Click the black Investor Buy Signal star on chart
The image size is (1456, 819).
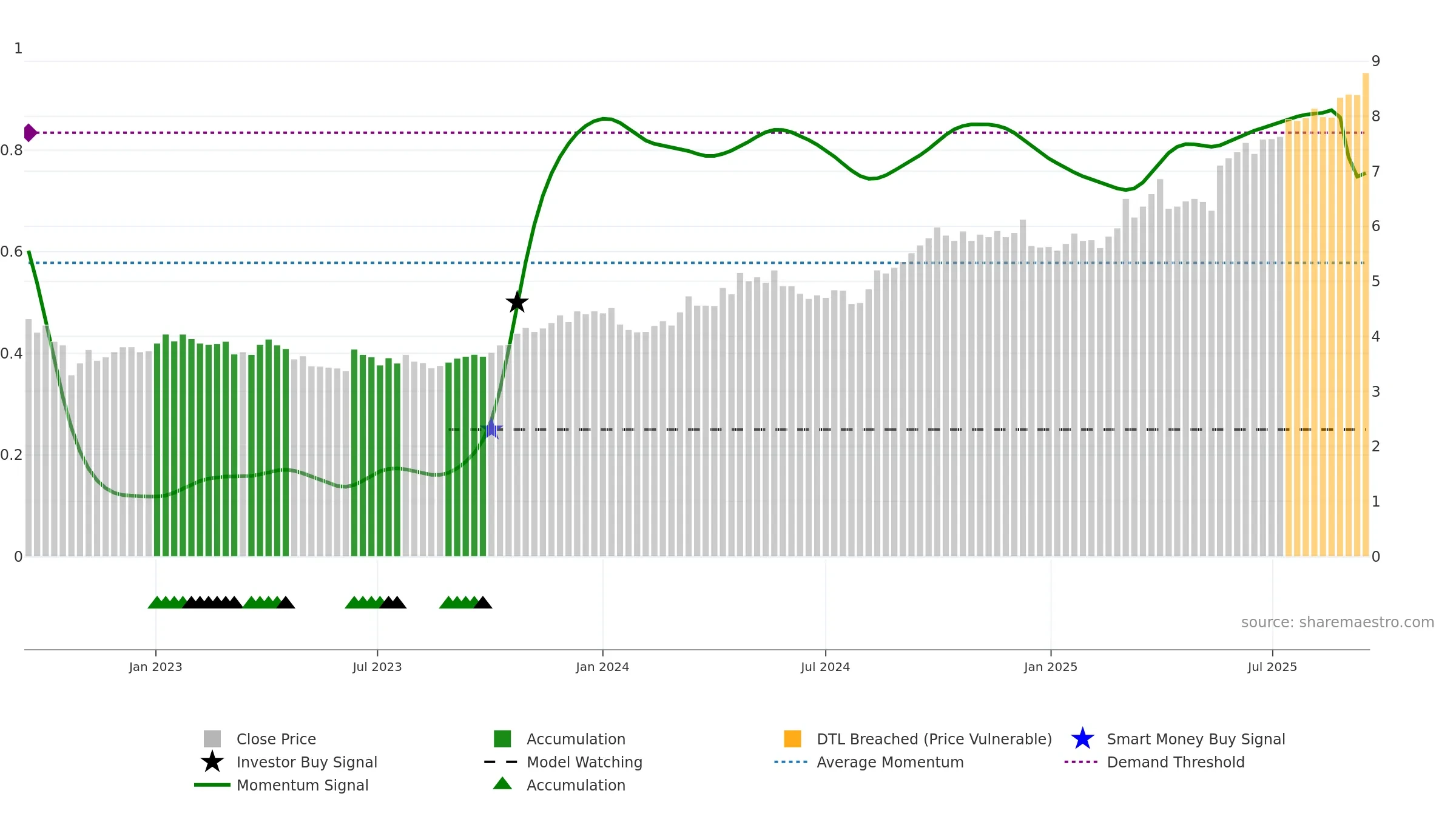(517, 302)
